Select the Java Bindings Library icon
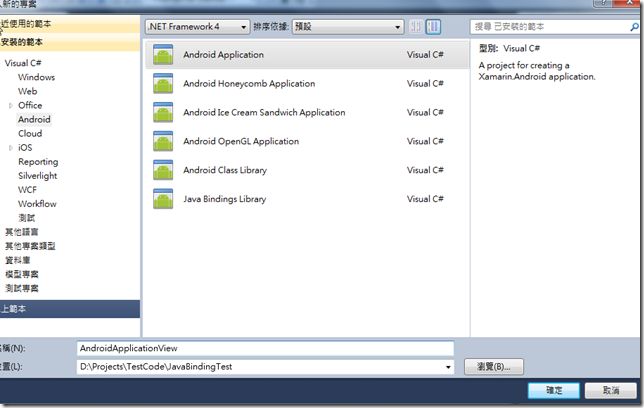The width and height of the screenshot is (644, 408). 163,199
